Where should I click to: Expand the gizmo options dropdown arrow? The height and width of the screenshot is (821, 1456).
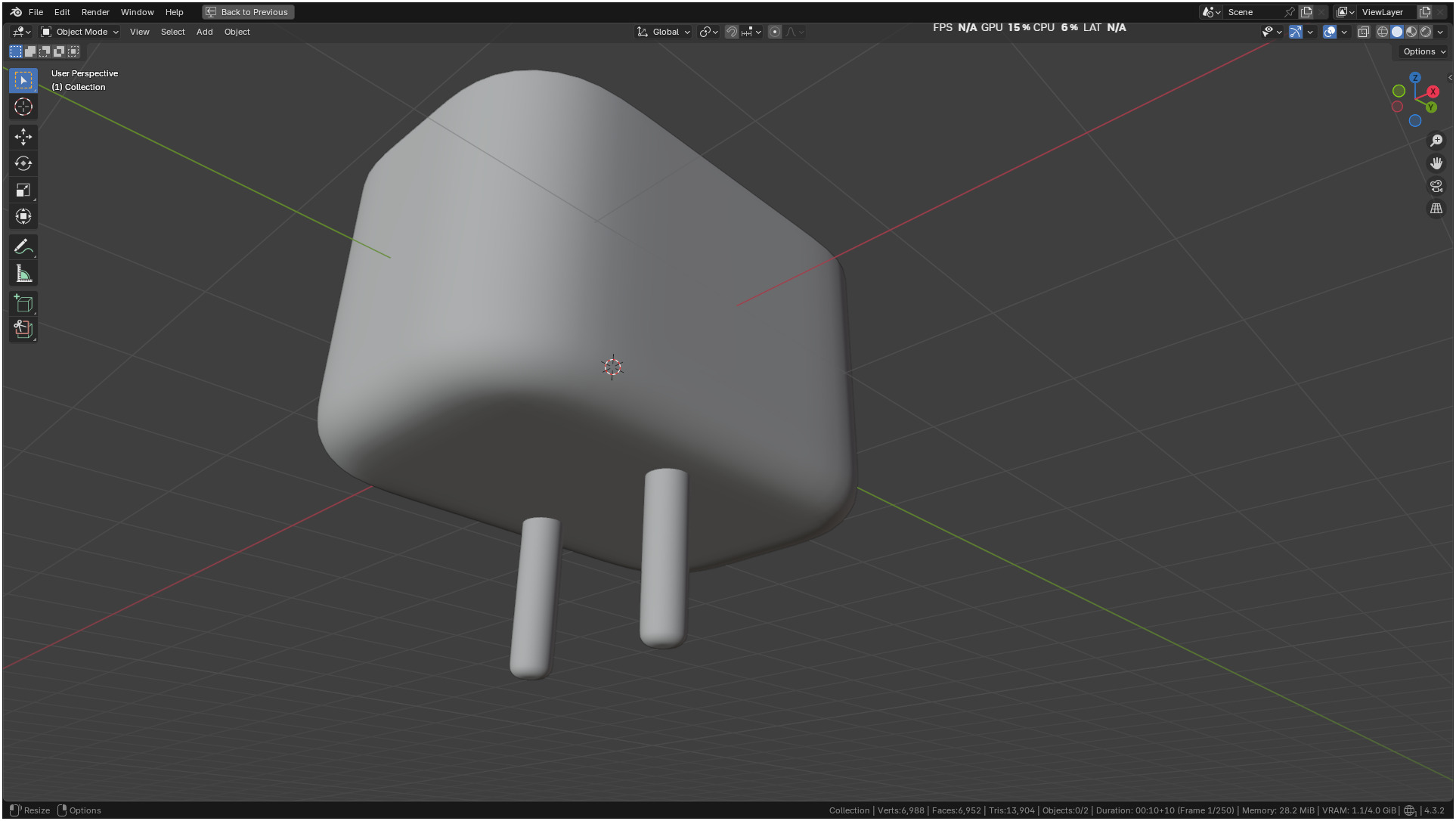click(1310, 32)
